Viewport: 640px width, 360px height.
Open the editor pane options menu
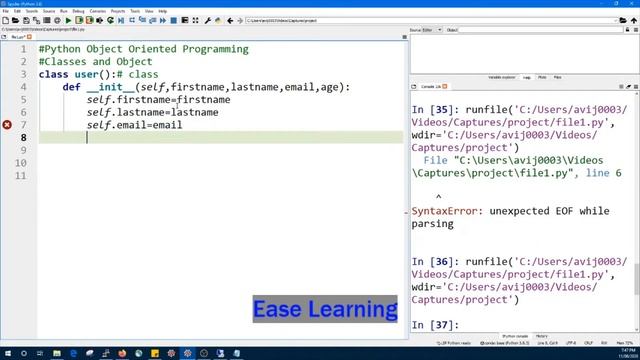click(x=404, y=37)
